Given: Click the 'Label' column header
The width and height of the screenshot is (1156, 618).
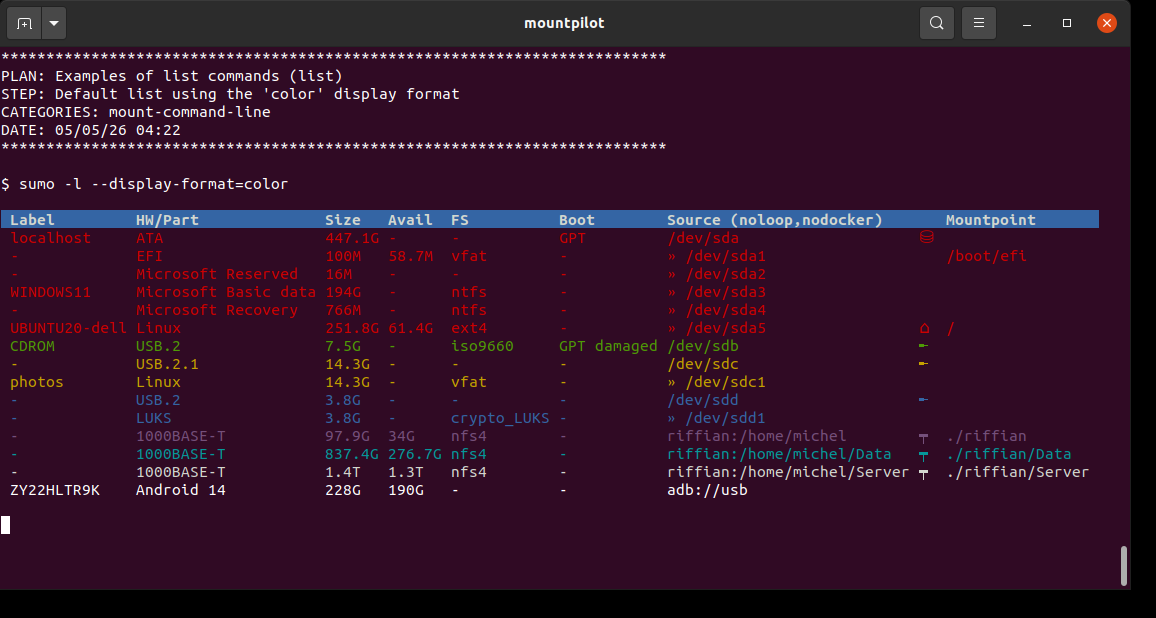Looking at the screenshot, I should click(x=32, y=220).
